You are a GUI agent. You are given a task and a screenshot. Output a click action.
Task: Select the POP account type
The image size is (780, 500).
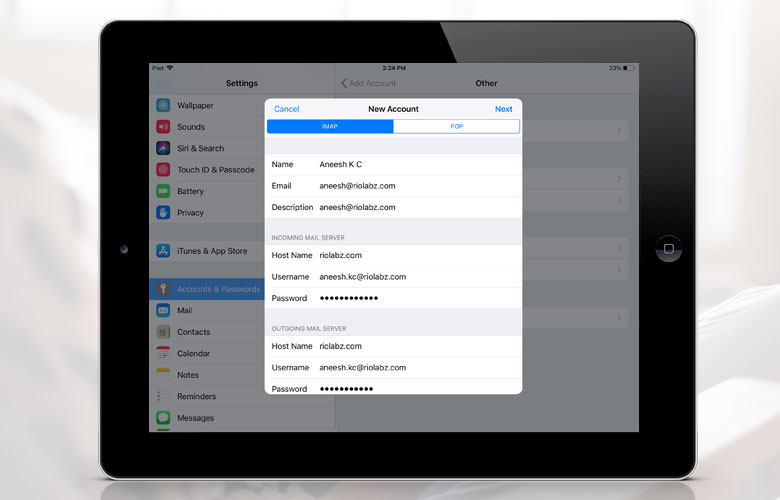click(456, 127)
